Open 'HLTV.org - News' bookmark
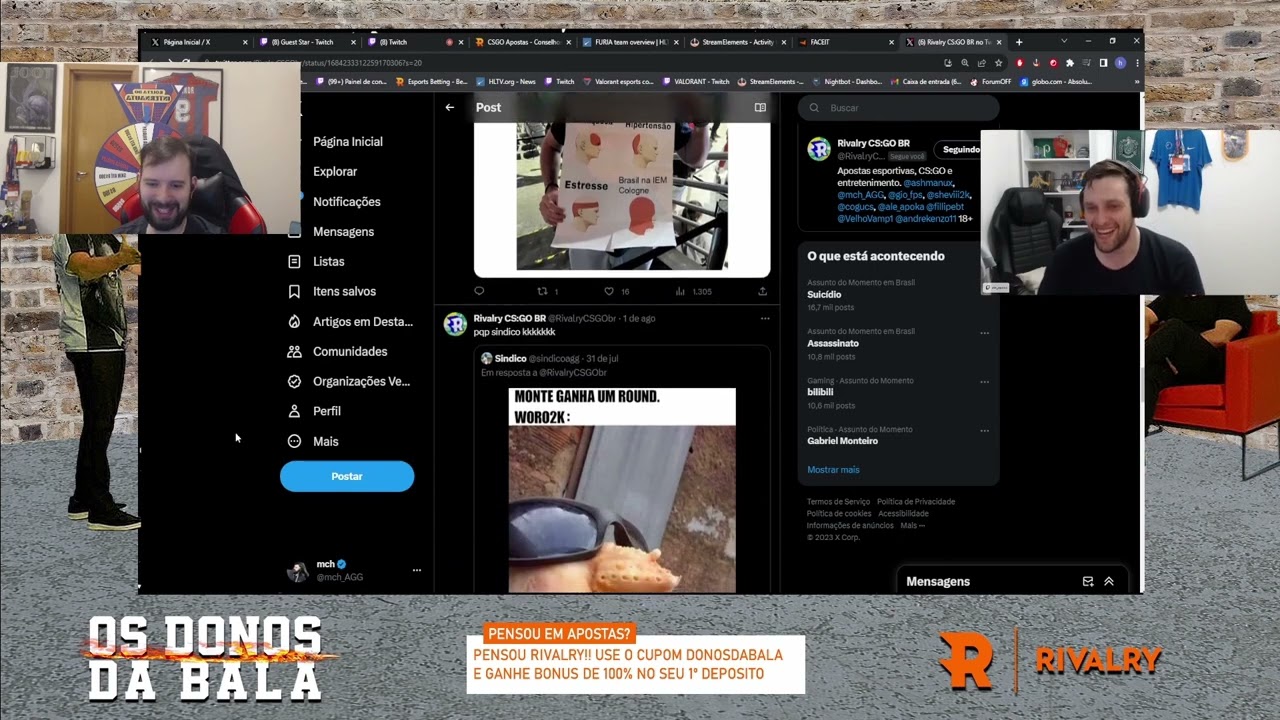The width and height of the screenshot is (1280, 720). [506, 81]
